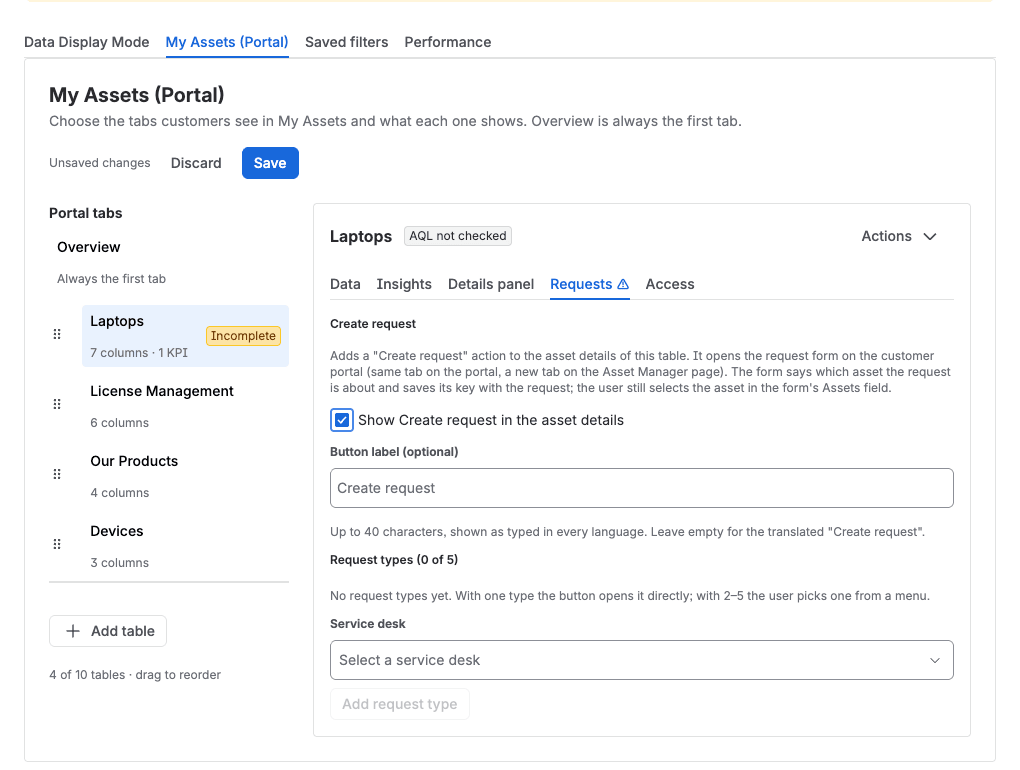
Task: Click the Add request type button
Action: click(x=399, y=704)
